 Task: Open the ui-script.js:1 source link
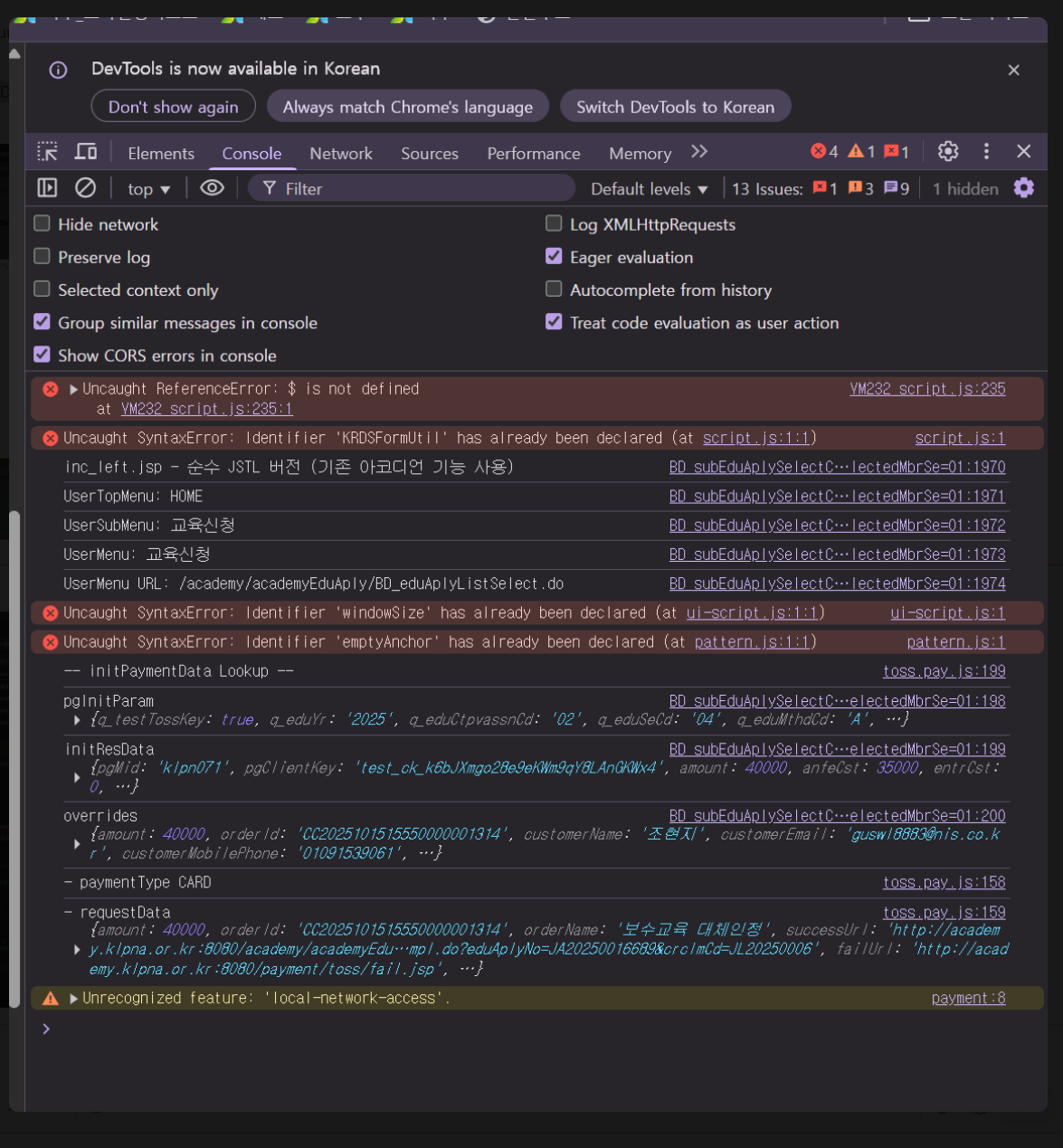click(x=947, y=613)
